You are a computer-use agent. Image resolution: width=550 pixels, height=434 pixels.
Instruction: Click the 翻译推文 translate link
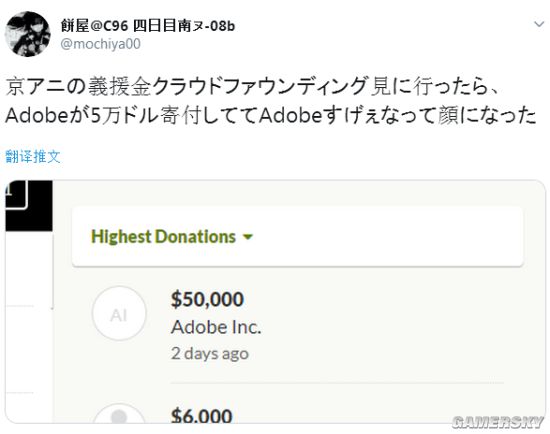(33, 156)
